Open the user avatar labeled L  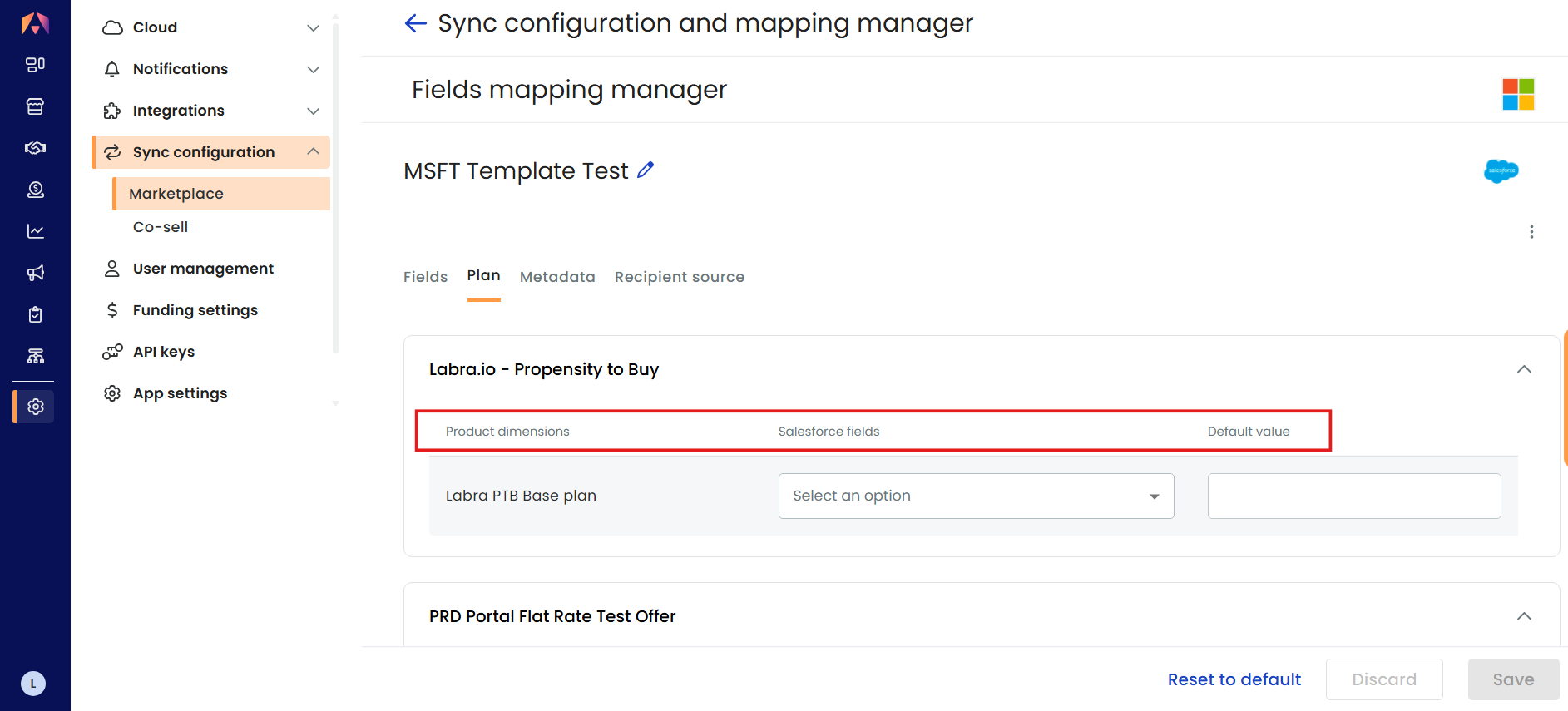click(33, 684)
